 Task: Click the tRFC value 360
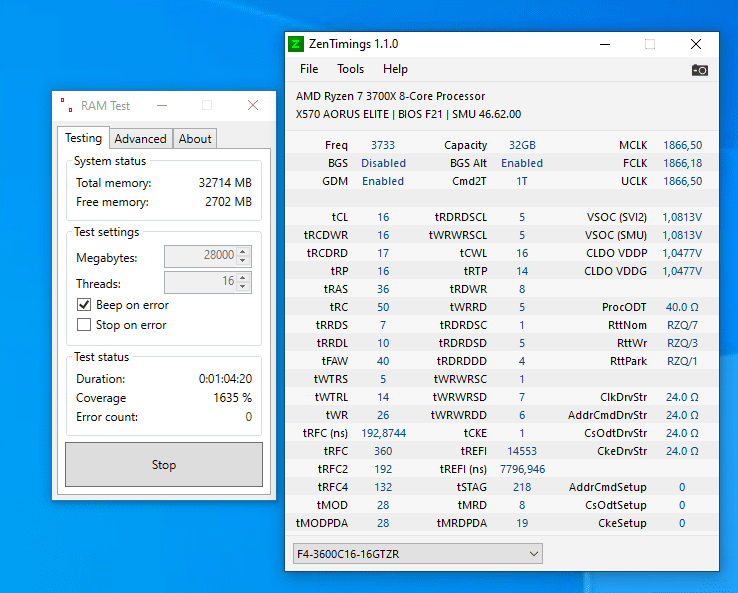coord(383,451)
